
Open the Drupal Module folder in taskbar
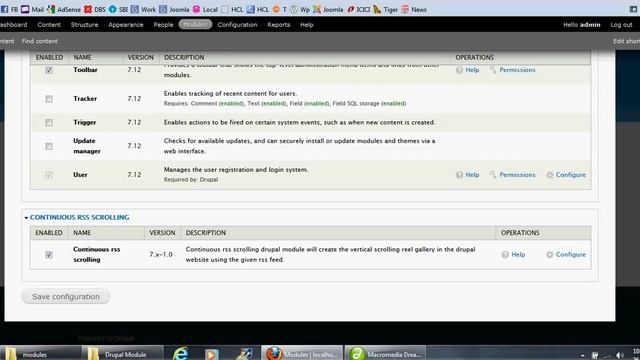(122, 354)
